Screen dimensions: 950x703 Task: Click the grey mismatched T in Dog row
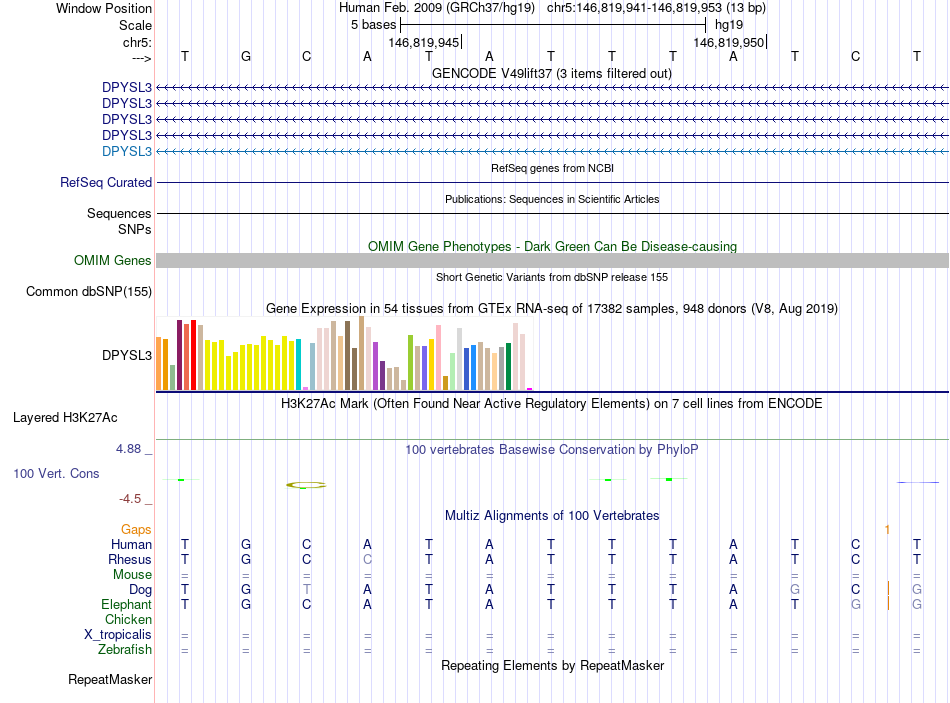click(307, 590)
